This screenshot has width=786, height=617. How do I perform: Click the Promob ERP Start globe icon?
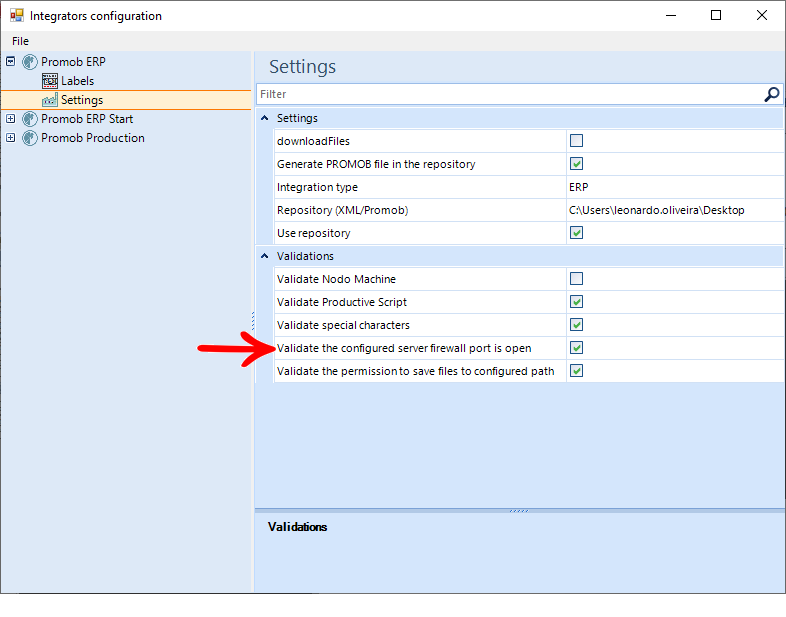(x=30, y=119)
